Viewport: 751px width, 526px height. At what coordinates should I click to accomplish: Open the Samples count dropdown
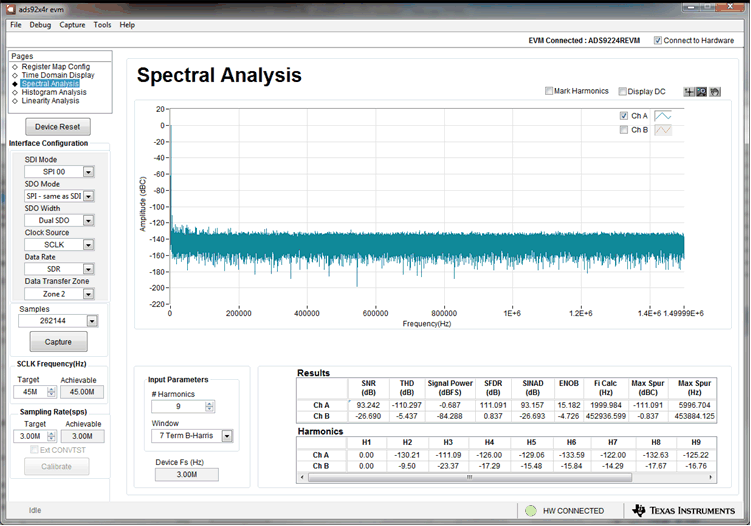pyautogui.click(x=91, y=321)
